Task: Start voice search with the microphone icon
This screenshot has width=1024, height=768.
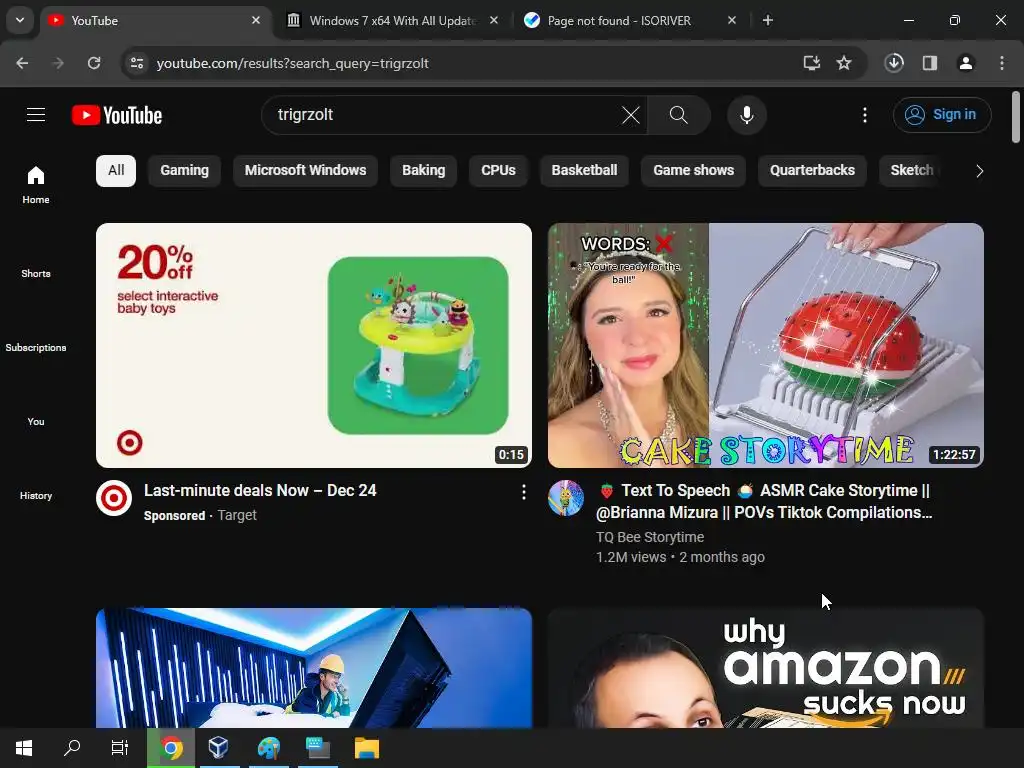Action: (x=746, y=116)
